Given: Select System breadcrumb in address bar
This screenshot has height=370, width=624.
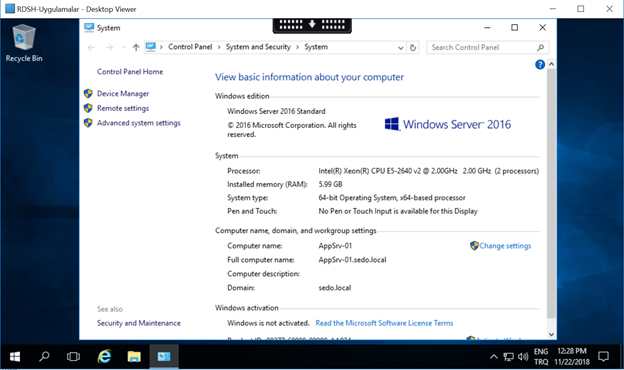Looking at the screenshot, I should (x=316, y=47).
